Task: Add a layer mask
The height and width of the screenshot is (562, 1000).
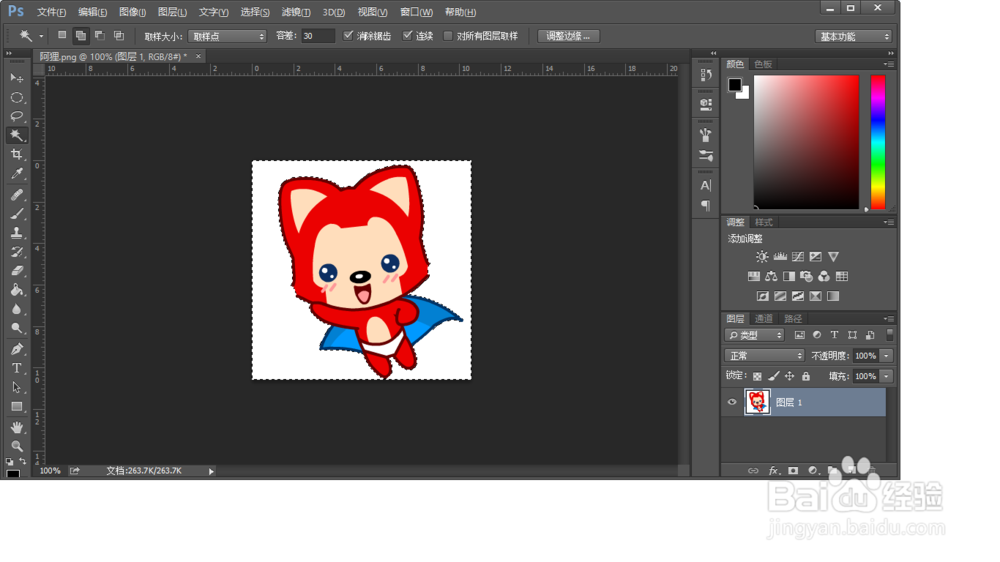Action: pyautogui.click(x=793, y=471)
